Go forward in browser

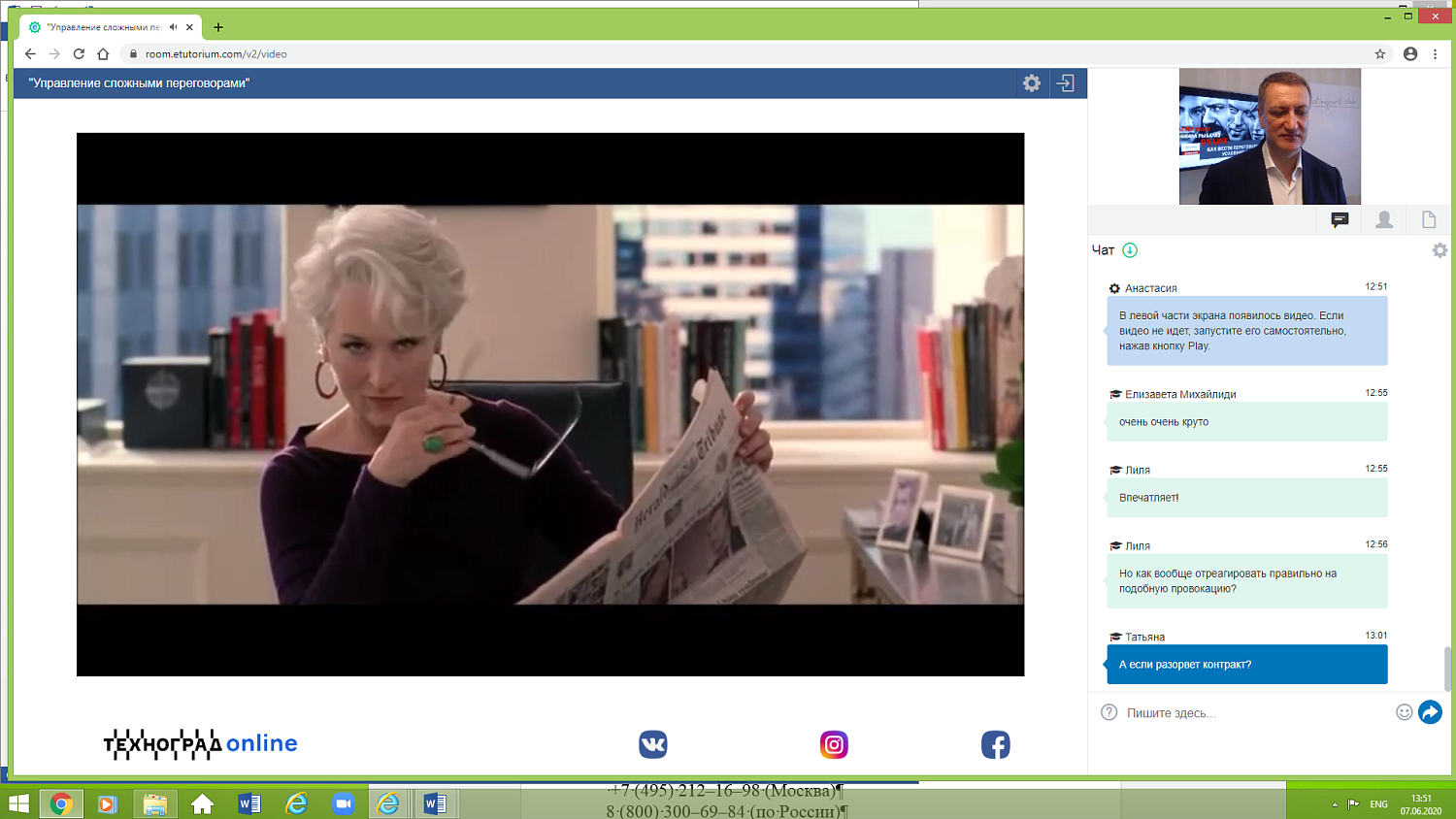click(x=54, y=54)
